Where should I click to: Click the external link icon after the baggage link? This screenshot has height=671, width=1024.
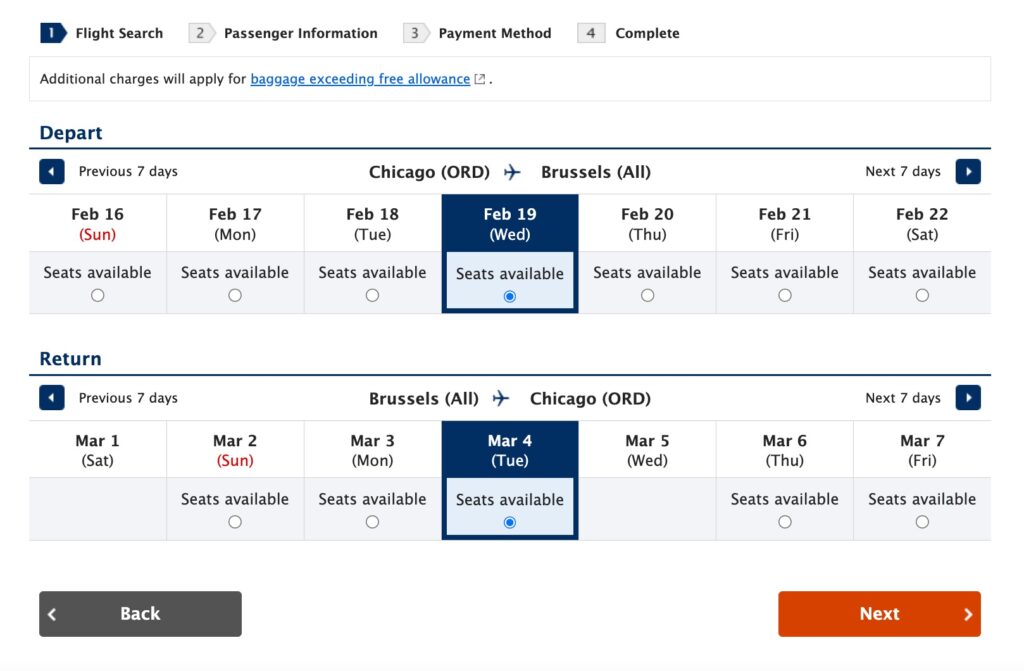[479, 78]
